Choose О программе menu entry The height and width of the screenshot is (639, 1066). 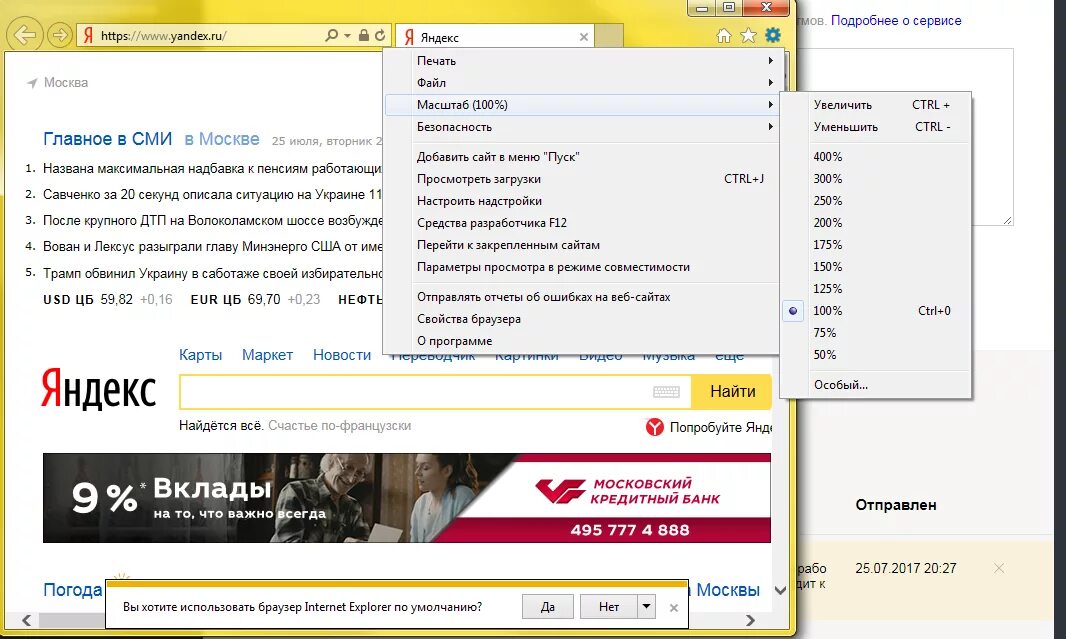tap(582, 341)
